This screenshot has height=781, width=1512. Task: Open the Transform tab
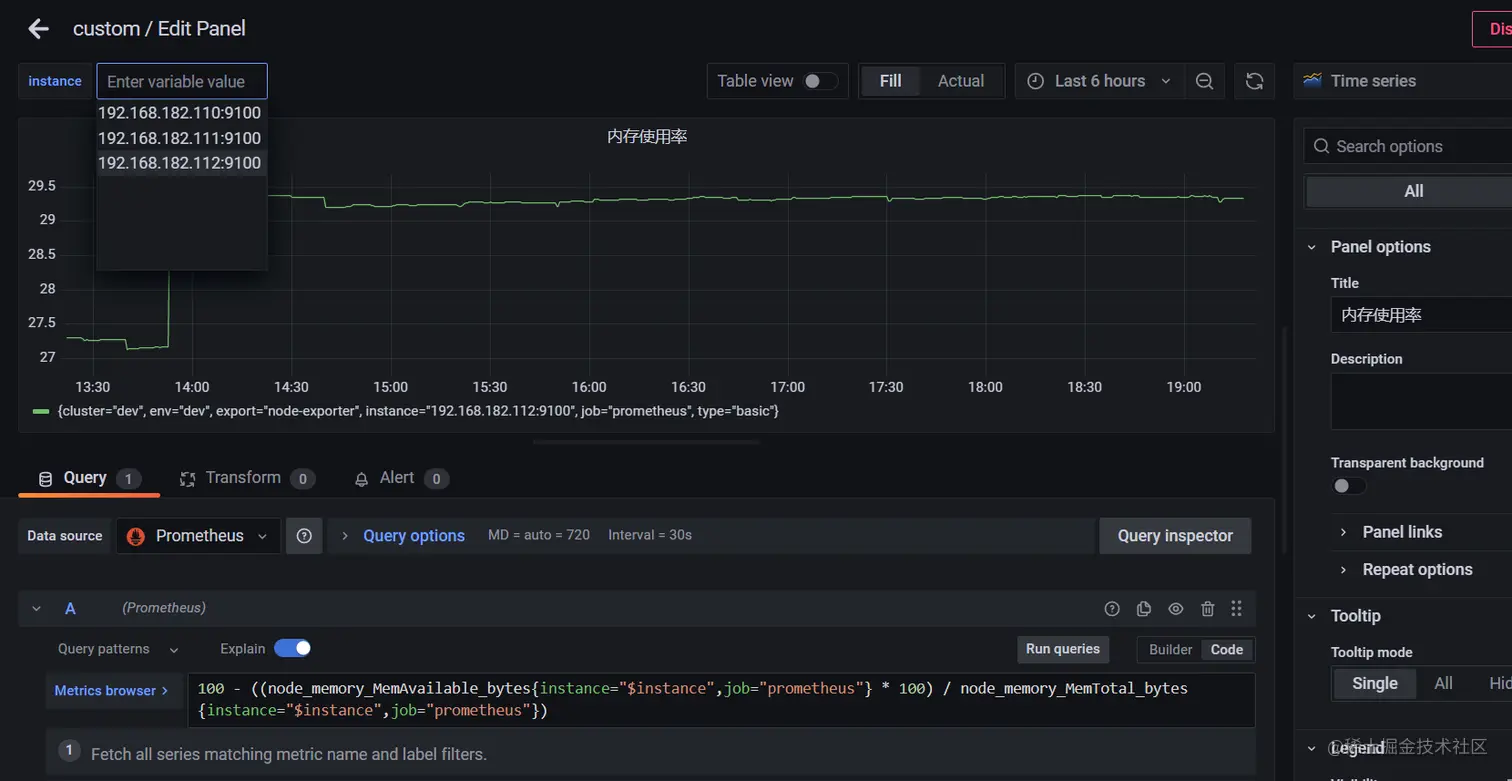pos(247,478)
